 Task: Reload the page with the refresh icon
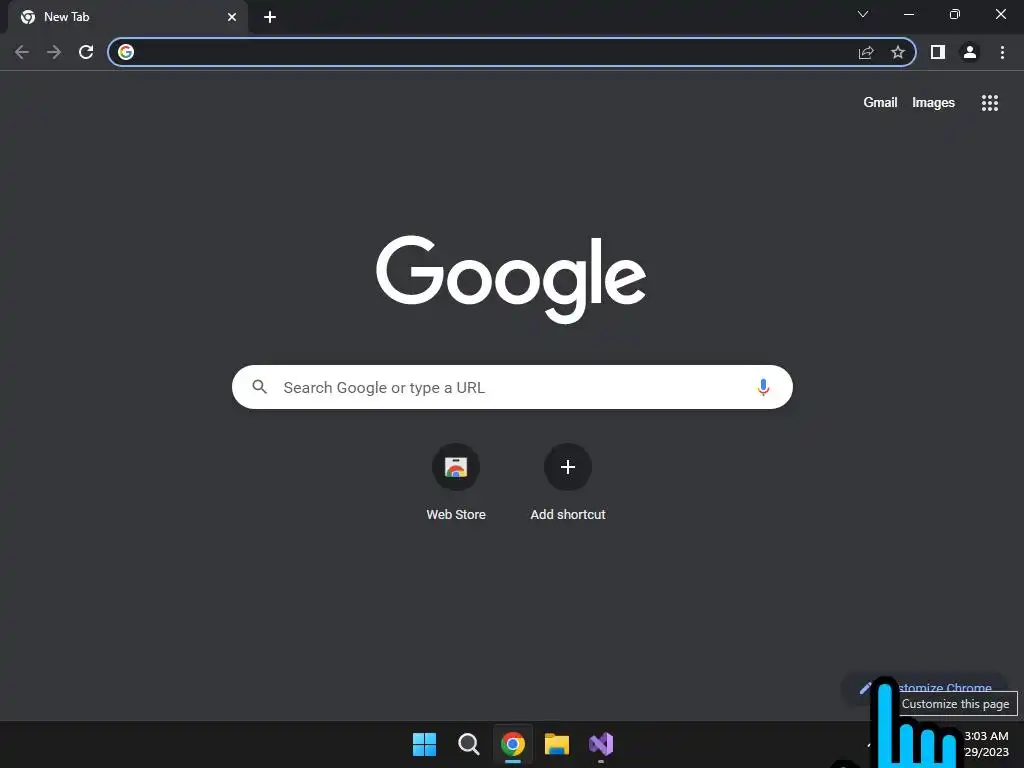coord(86,52)
